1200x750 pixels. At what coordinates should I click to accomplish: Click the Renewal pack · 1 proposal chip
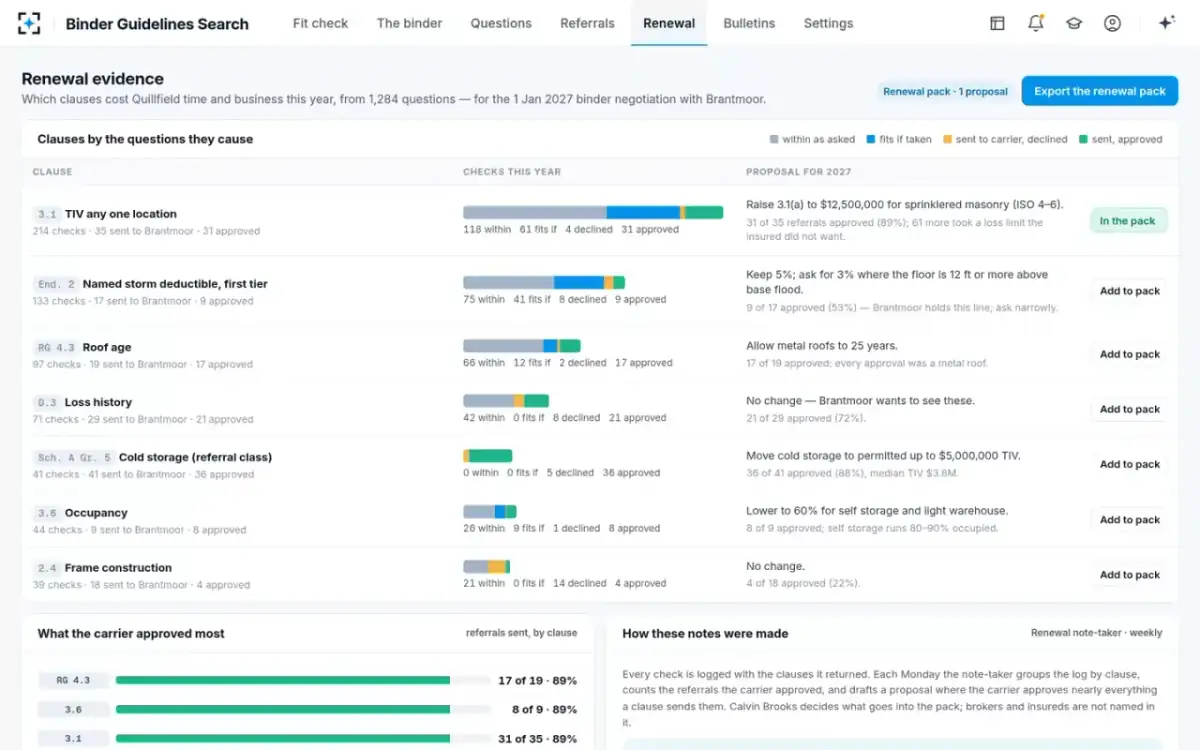pos(945,91)
